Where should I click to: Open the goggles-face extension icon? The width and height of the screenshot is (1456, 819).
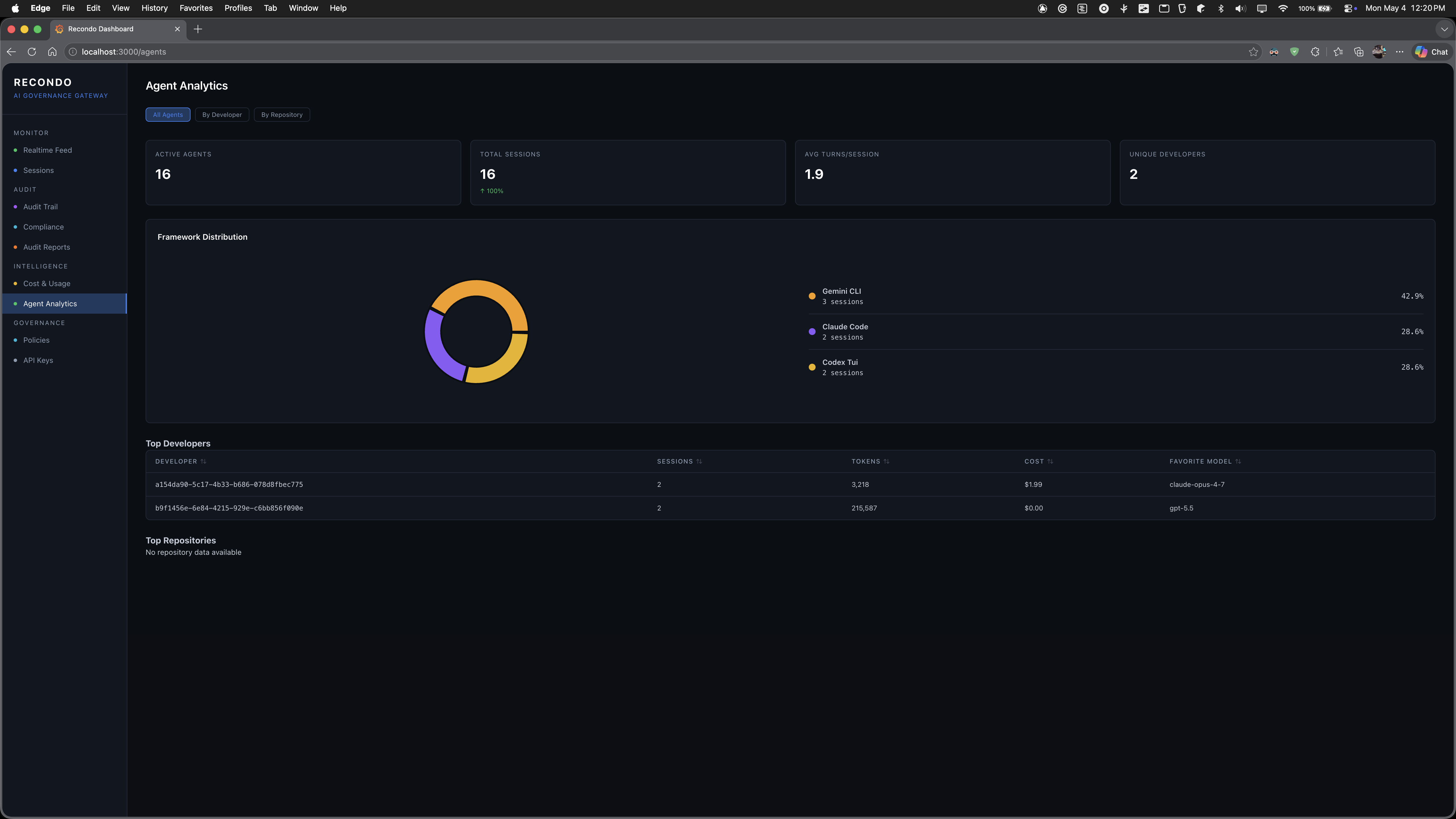point(1274,52)
